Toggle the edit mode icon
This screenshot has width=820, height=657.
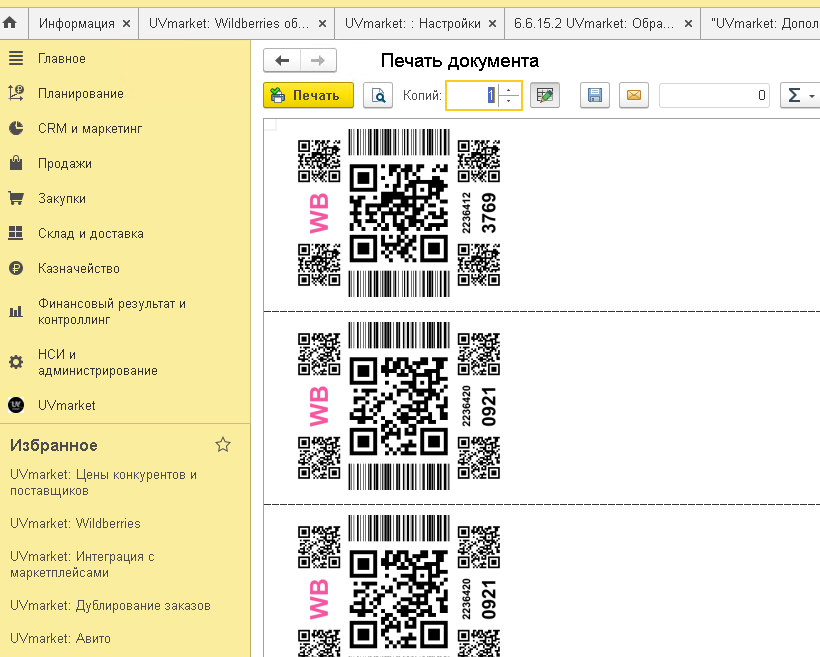[x=545, y=95]
